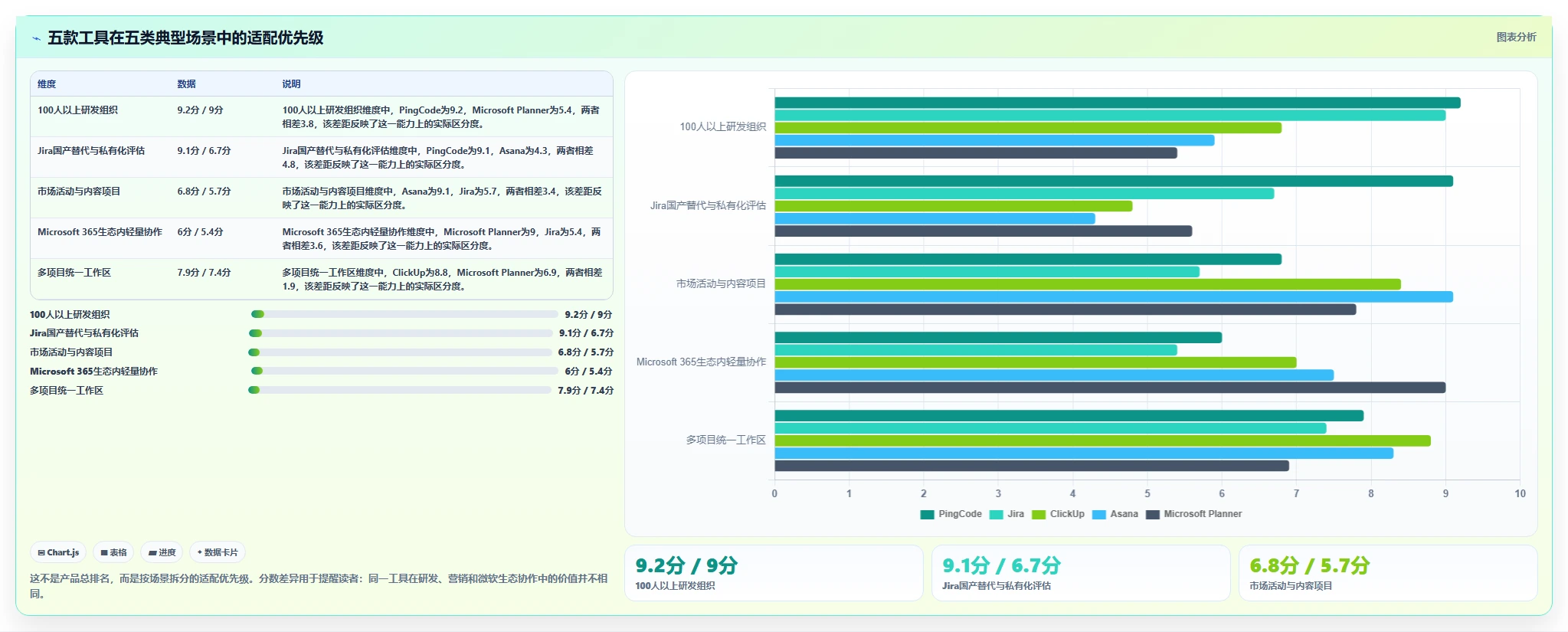Select table cell 100人以上研发组织 in 维度 column
1568x632 pixels.
(x=77, y=110)
